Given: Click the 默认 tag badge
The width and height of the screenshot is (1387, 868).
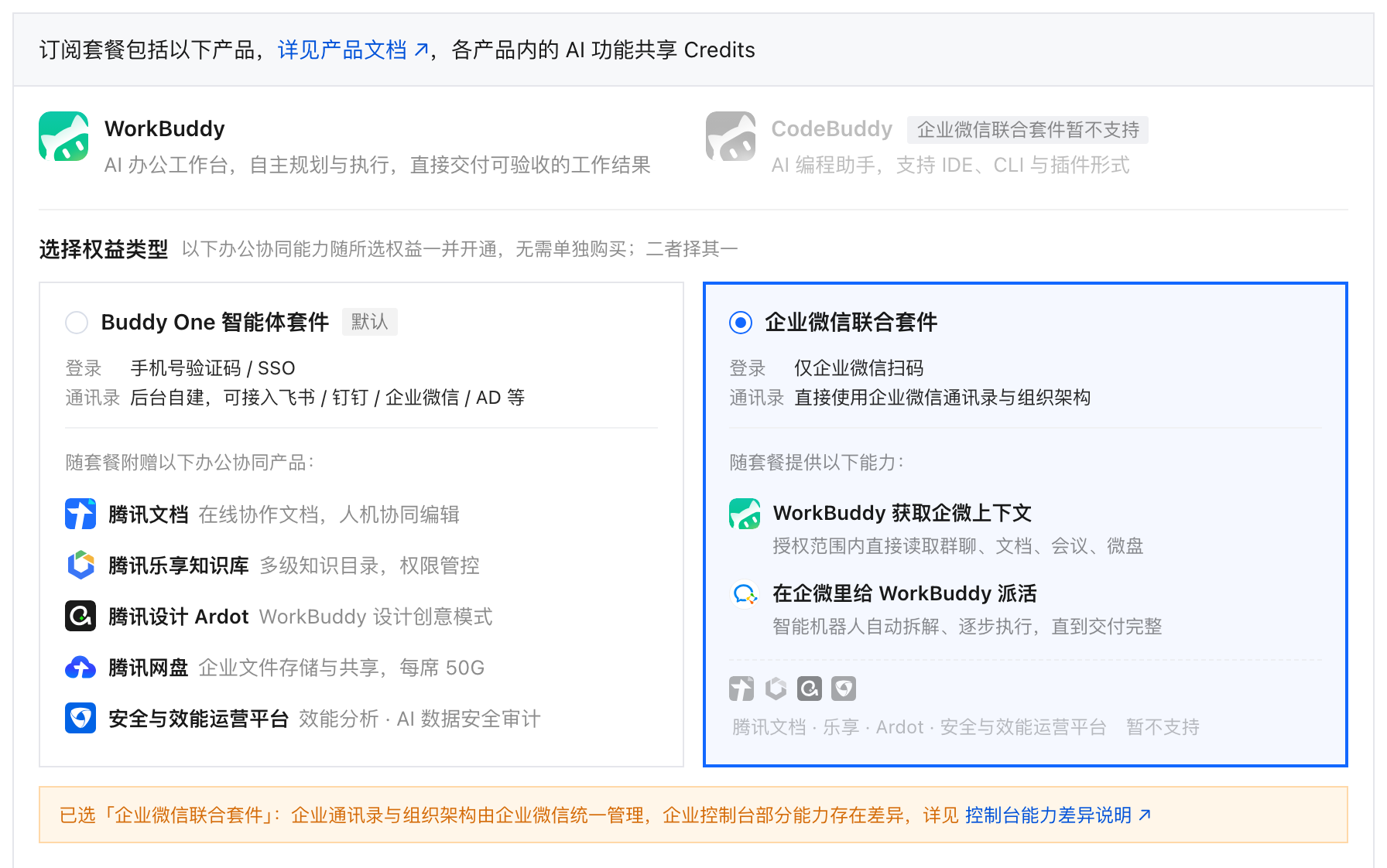Looking at the screenshot, I should (370, 322).
